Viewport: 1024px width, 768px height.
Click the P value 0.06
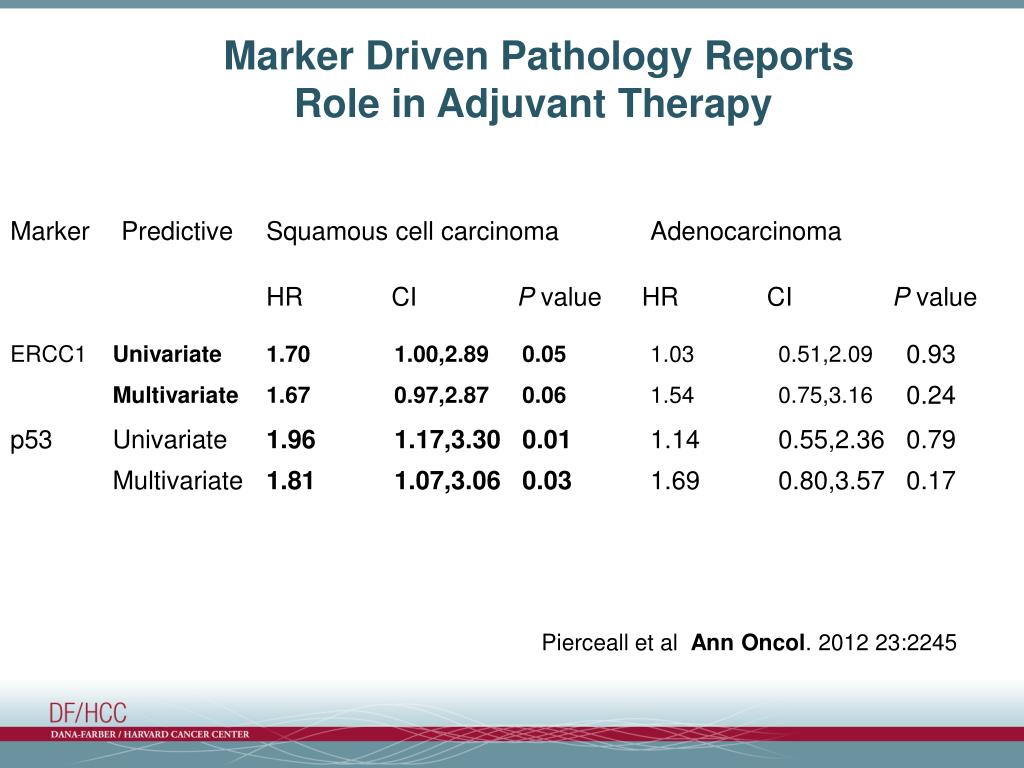pos(544,395)
